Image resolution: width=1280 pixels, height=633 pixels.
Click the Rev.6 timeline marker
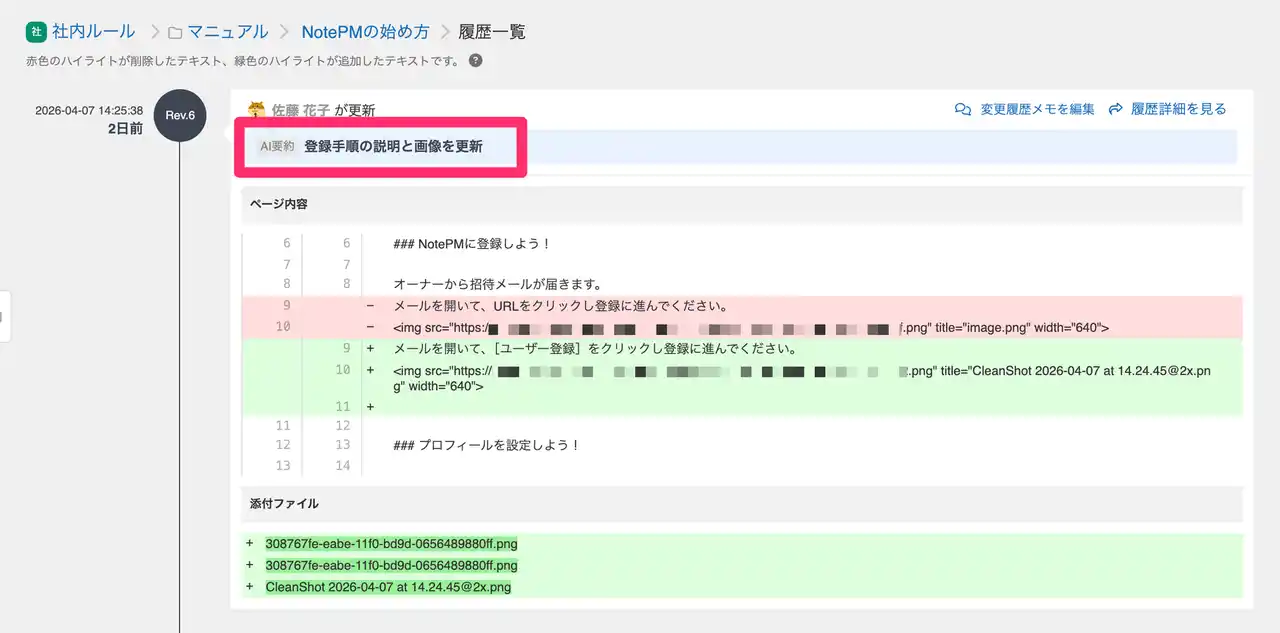[x=180, y=115]
